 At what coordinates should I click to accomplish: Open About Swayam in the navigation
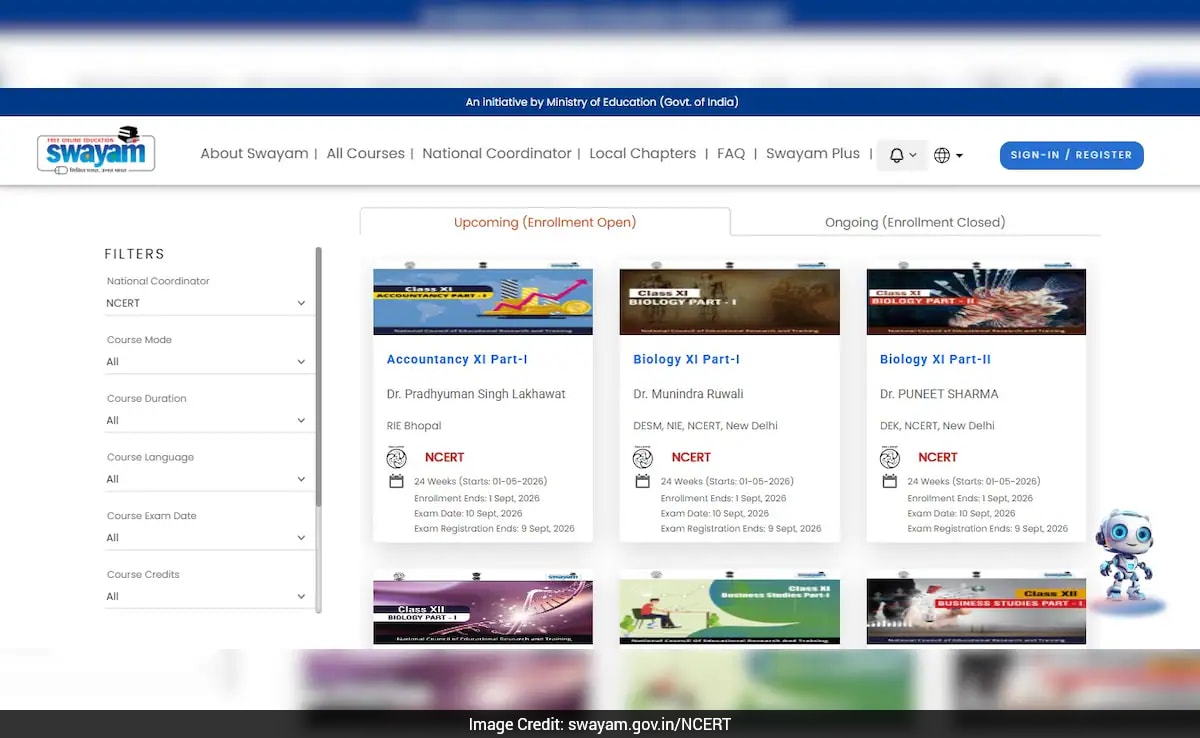click(x=254, y=154)
